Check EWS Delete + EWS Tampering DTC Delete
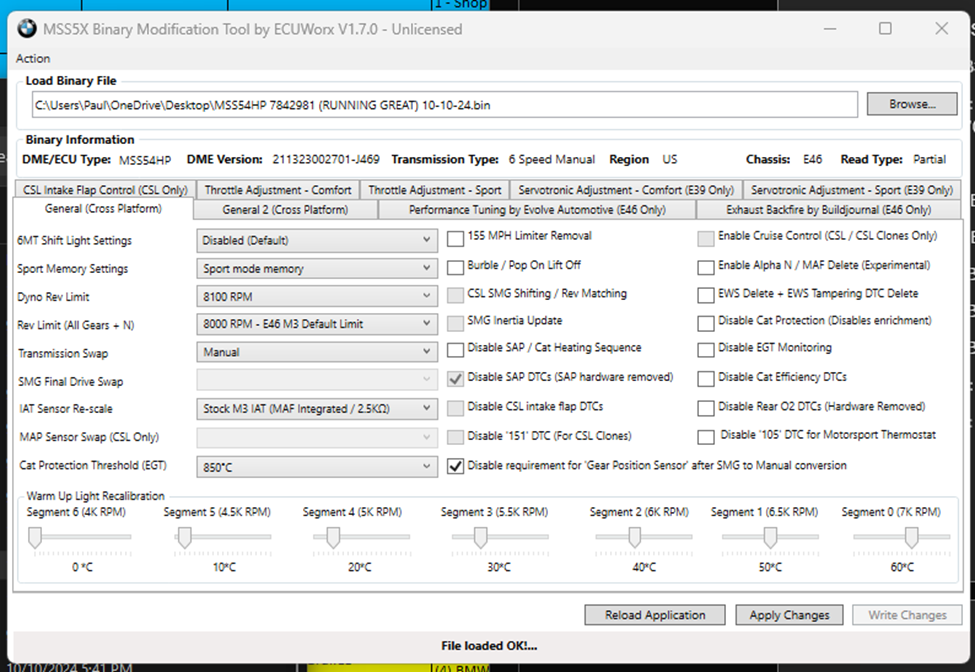 (706, 295)
